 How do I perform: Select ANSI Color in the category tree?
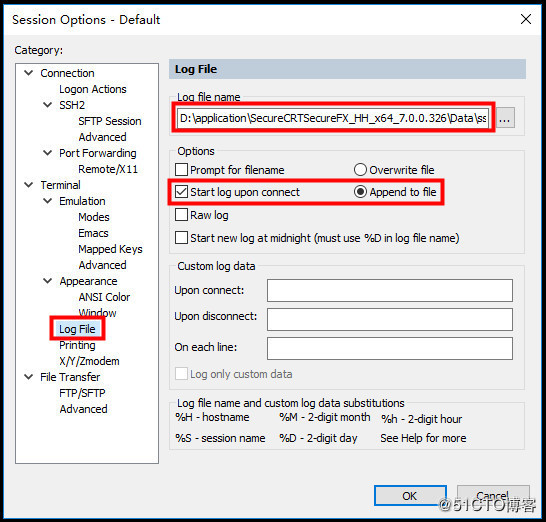104,297
